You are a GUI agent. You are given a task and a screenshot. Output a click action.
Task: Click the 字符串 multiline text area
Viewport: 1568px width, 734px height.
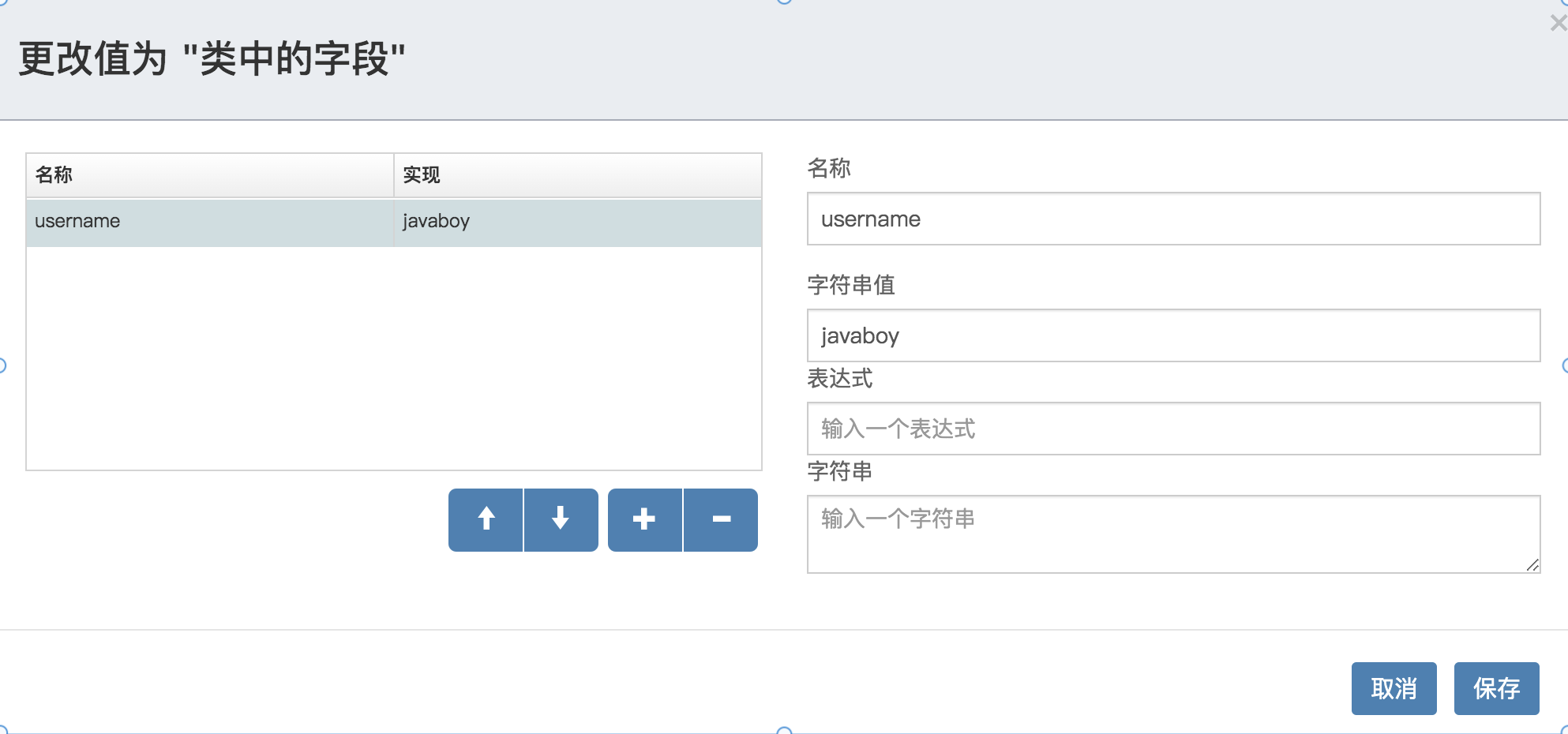pos(1173,534)
